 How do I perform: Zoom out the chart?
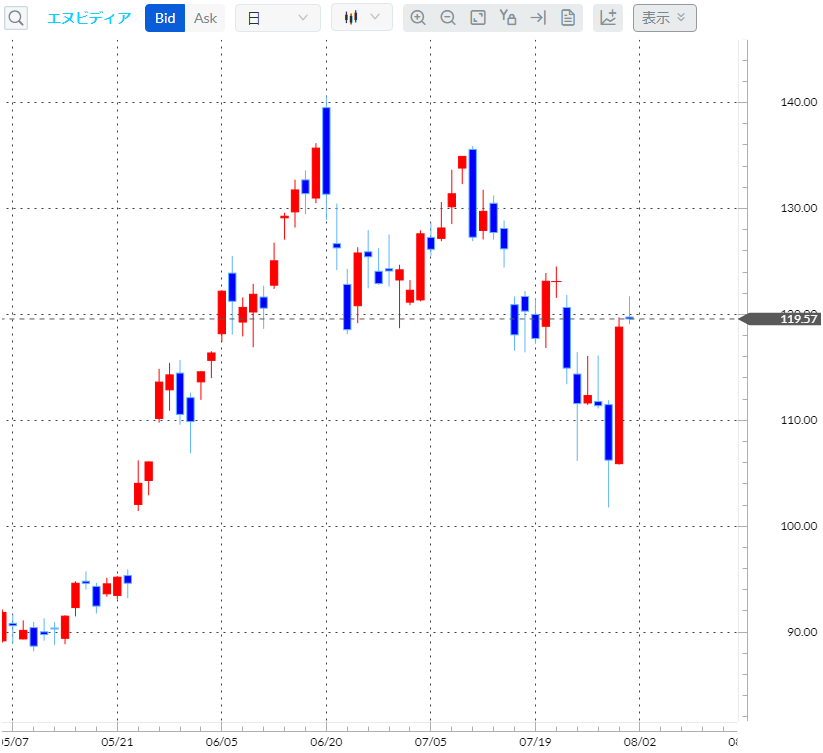[448, 18]
